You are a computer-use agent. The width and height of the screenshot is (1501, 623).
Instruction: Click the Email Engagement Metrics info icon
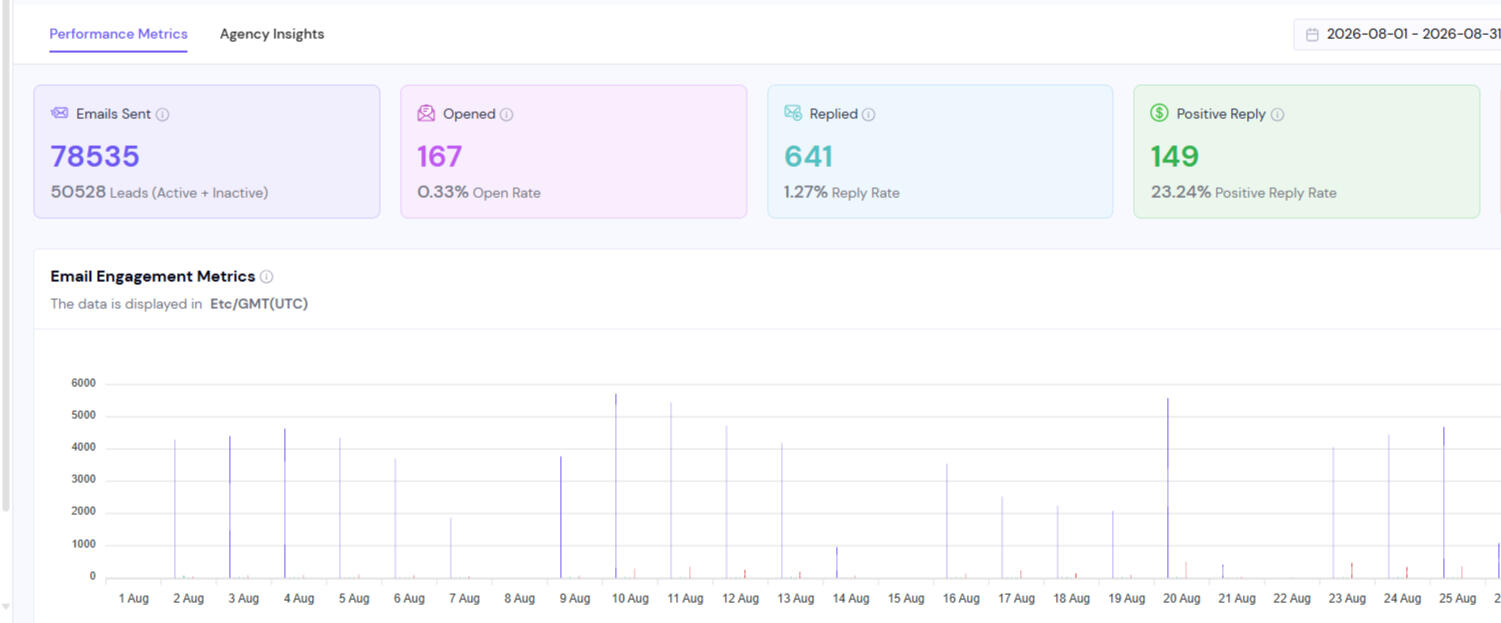click(267, 277)
